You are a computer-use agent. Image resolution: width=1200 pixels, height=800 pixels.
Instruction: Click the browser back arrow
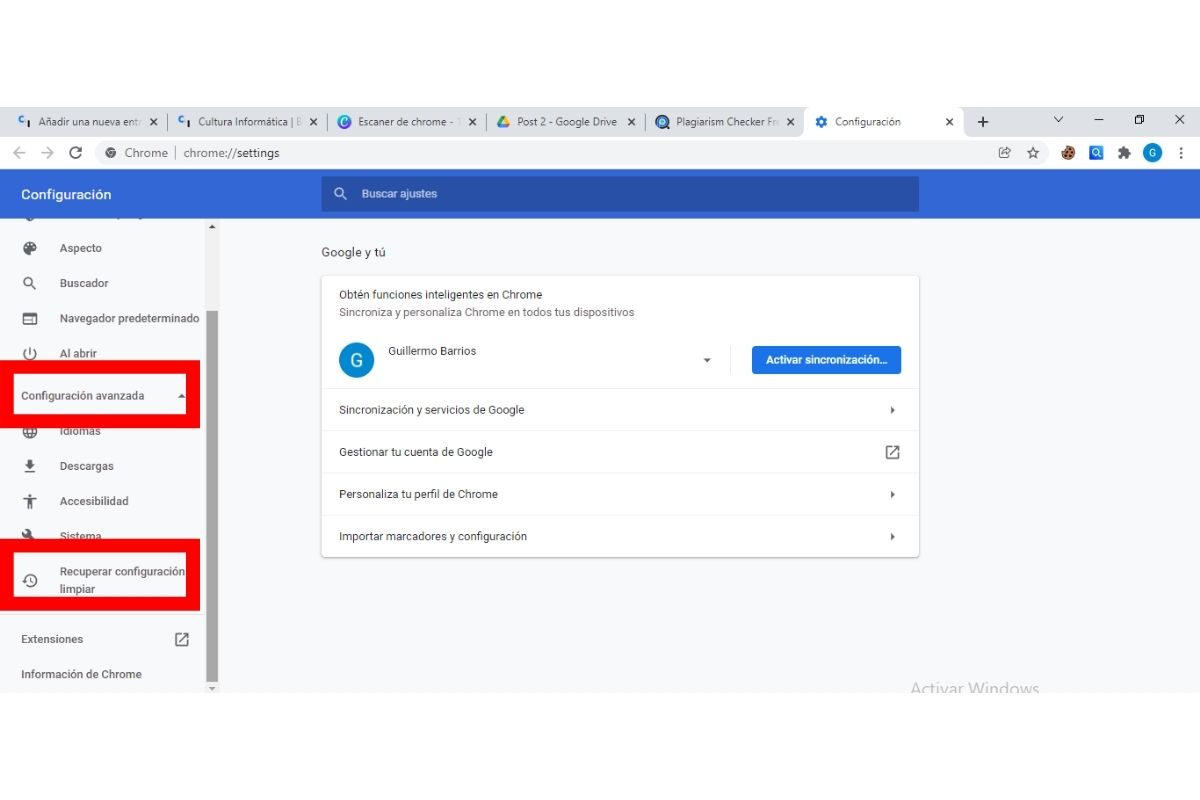tap(19, 153)
